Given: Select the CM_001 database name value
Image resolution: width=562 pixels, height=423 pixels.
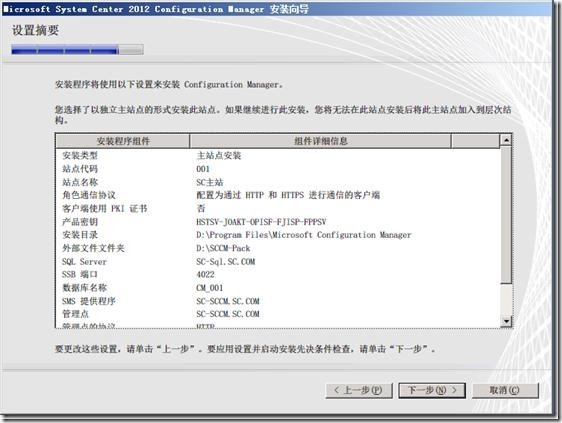Looking at the screenshot, I should pyautogui.click(x=210, y=288).
